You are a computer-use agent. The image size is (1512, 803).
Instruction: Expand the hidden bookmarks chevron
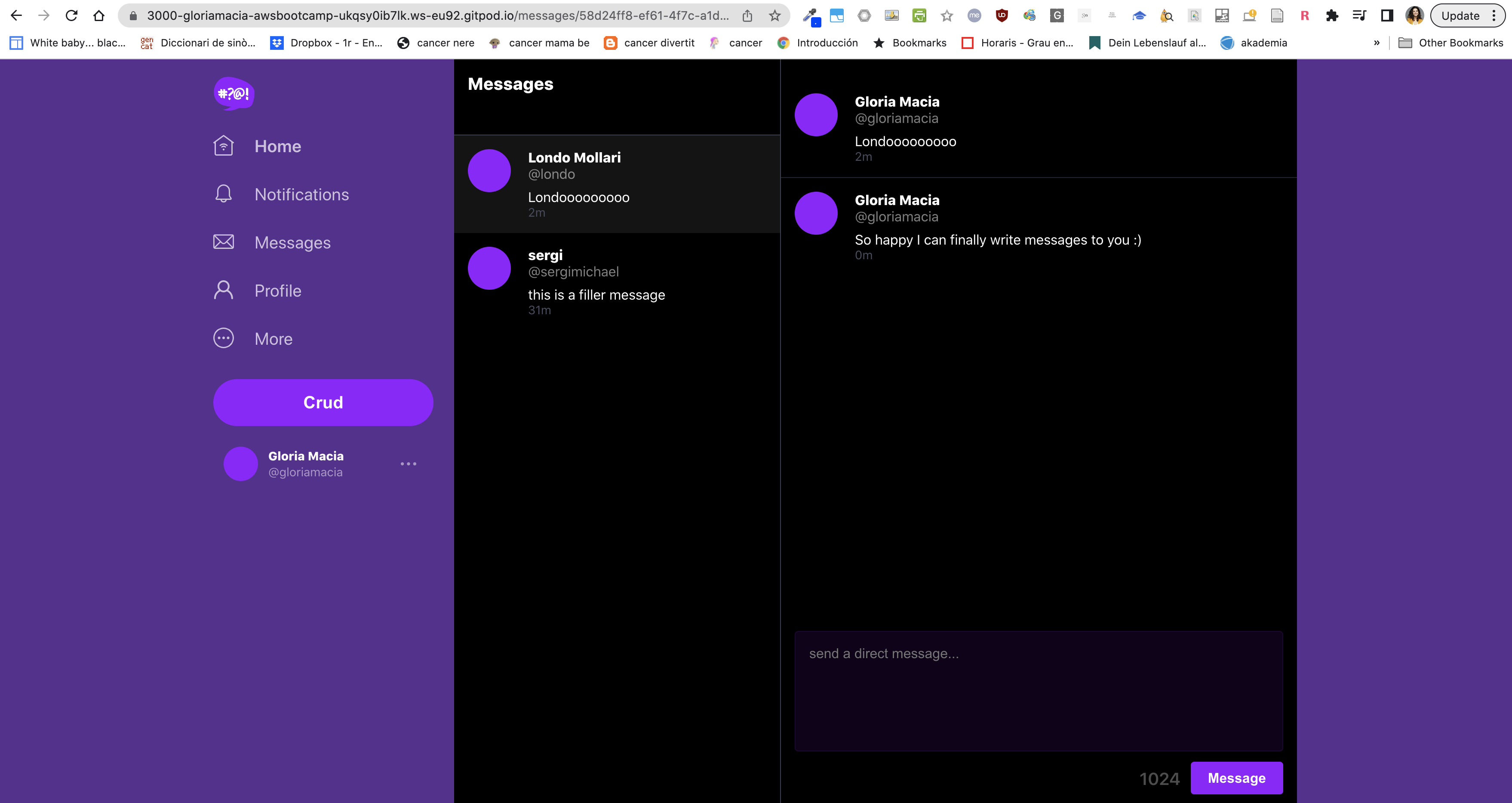pos(1377,42)
